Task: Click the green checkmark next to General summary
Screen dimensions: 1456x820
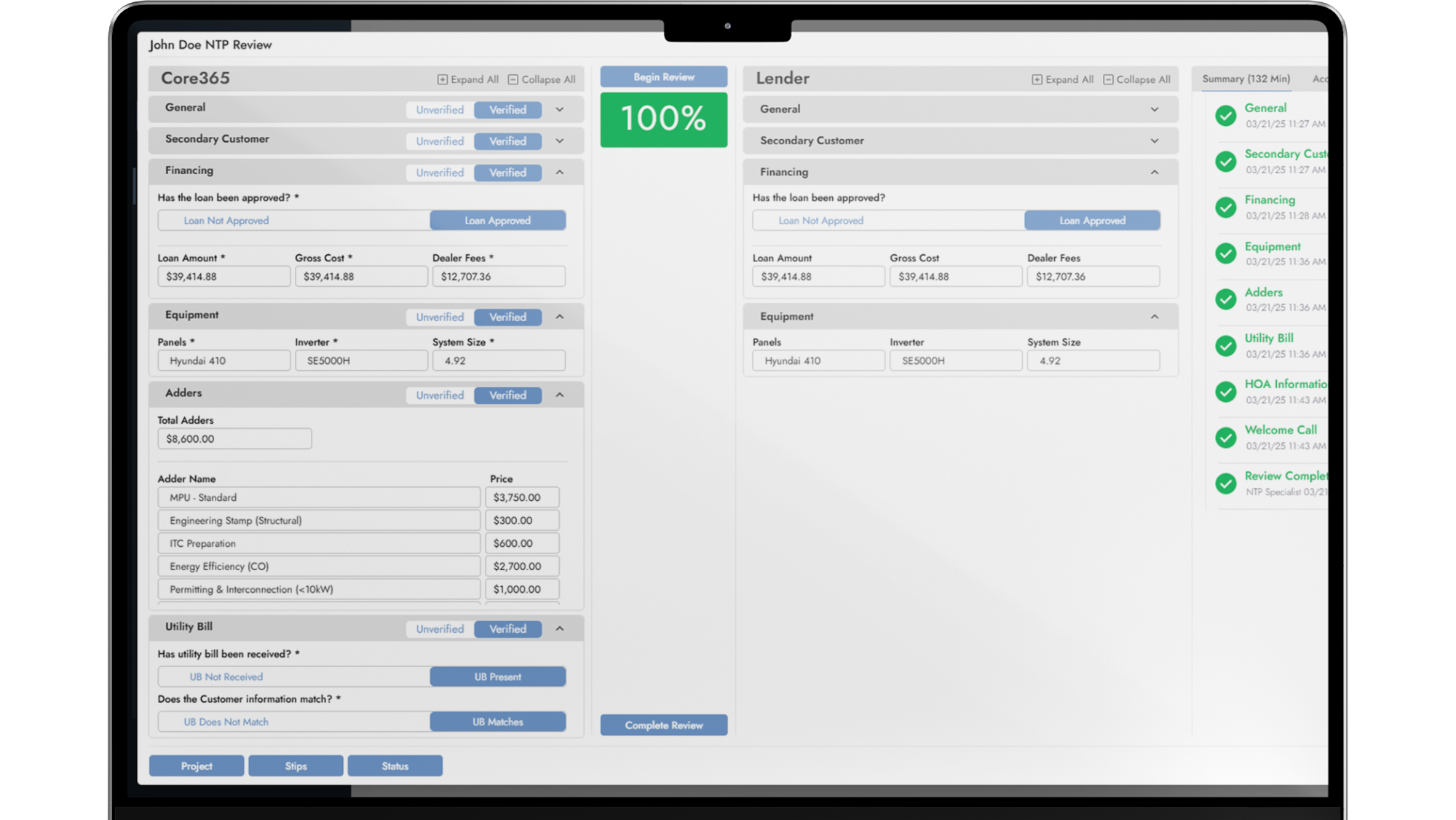Action: pos(1226,116)
